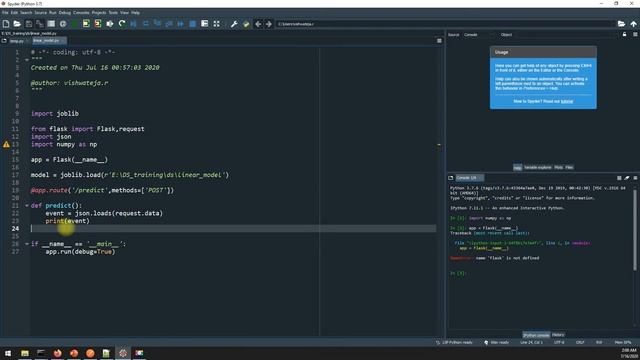This screenshot has width=640, height=360.
Task: Save the current file with the toolbar icon
Action: pyautogui.click(x=29, y=24)
